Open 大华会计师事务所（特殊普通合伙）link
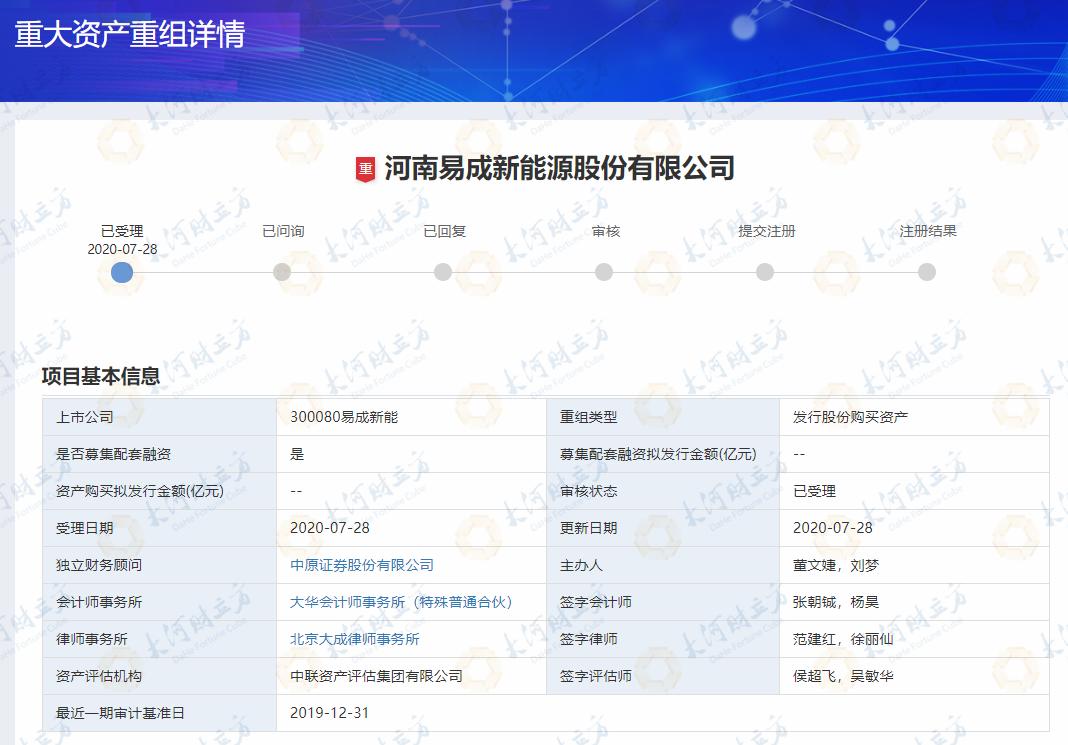The width and height of the screenshot is (1068, 745). pyautogui.click(x=401, y=602)
